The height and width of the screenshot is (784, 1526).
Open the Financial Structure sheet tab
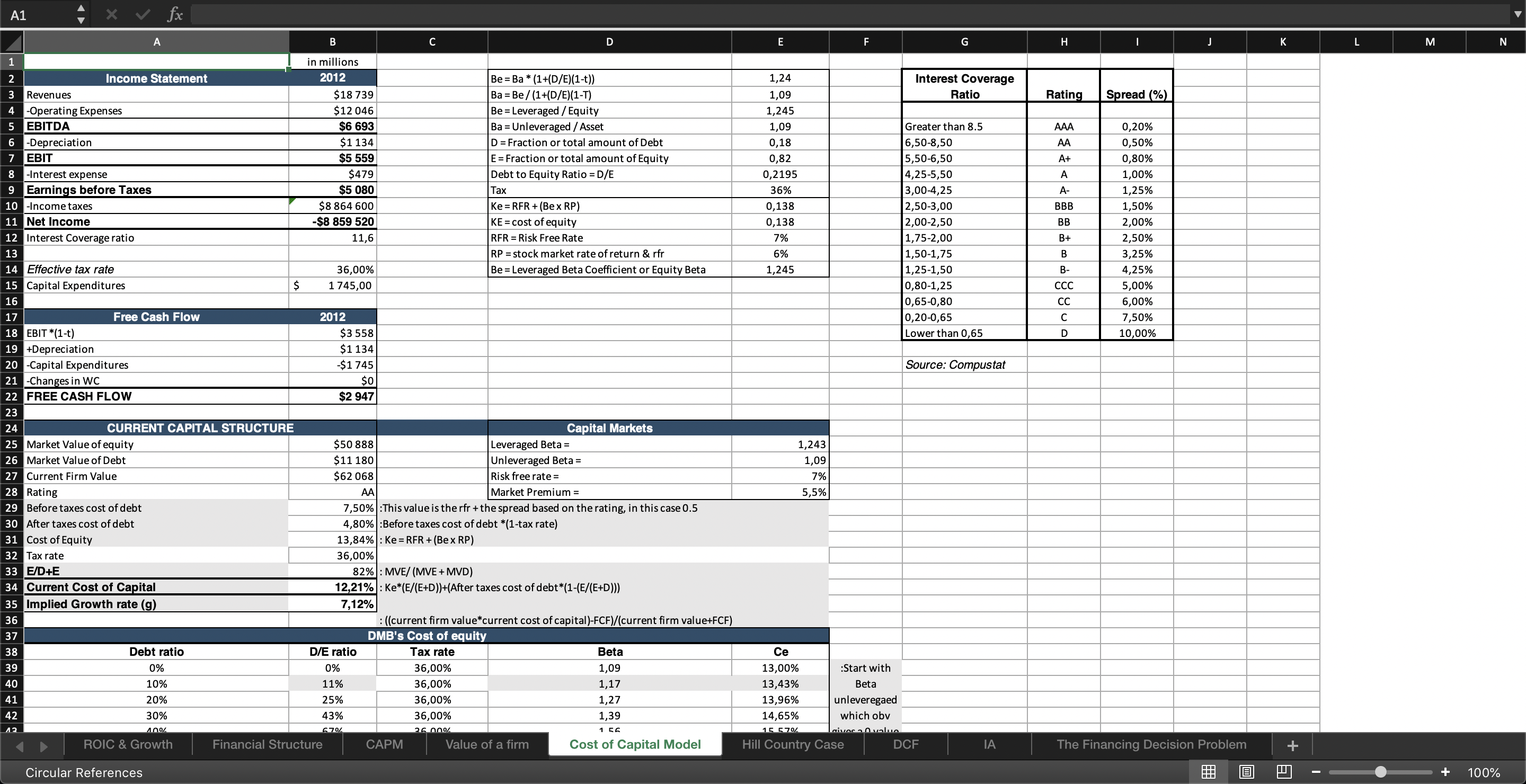(267, 744)
